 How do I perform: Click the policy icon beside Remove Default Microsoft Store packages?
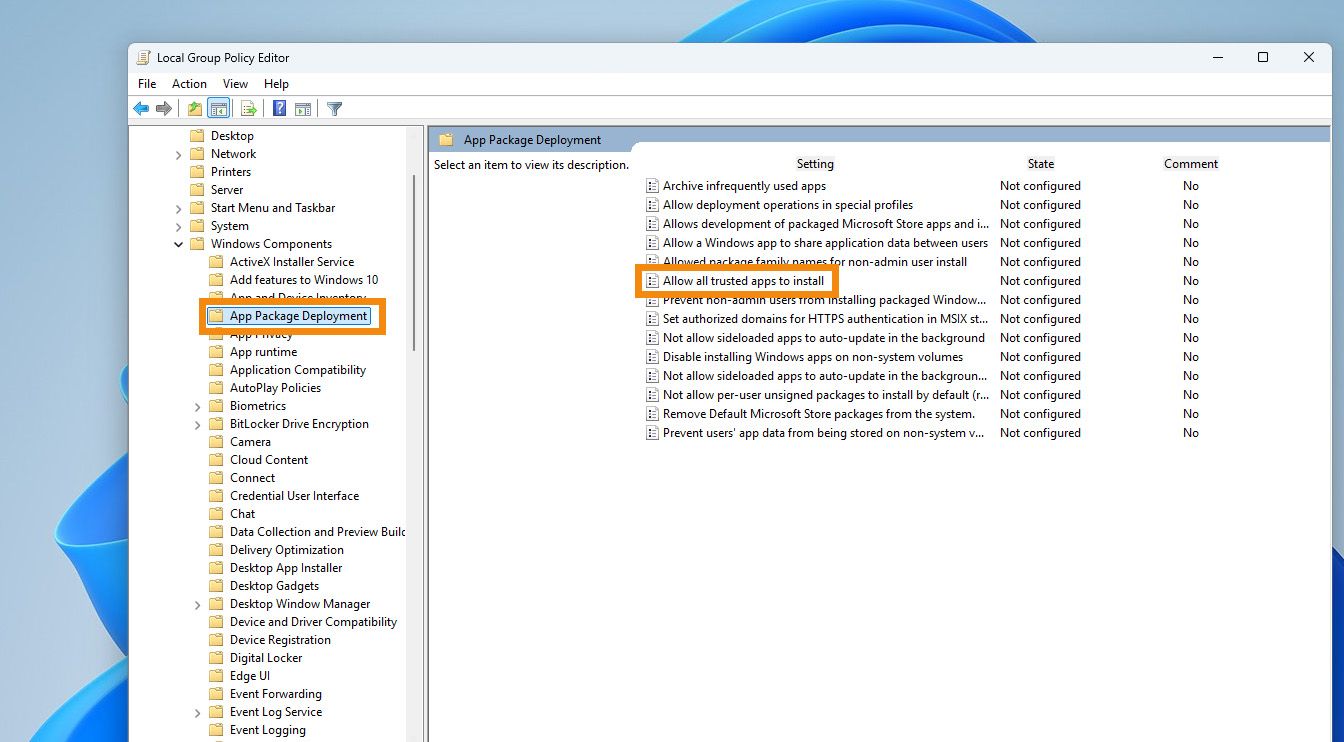click(652, 414)
